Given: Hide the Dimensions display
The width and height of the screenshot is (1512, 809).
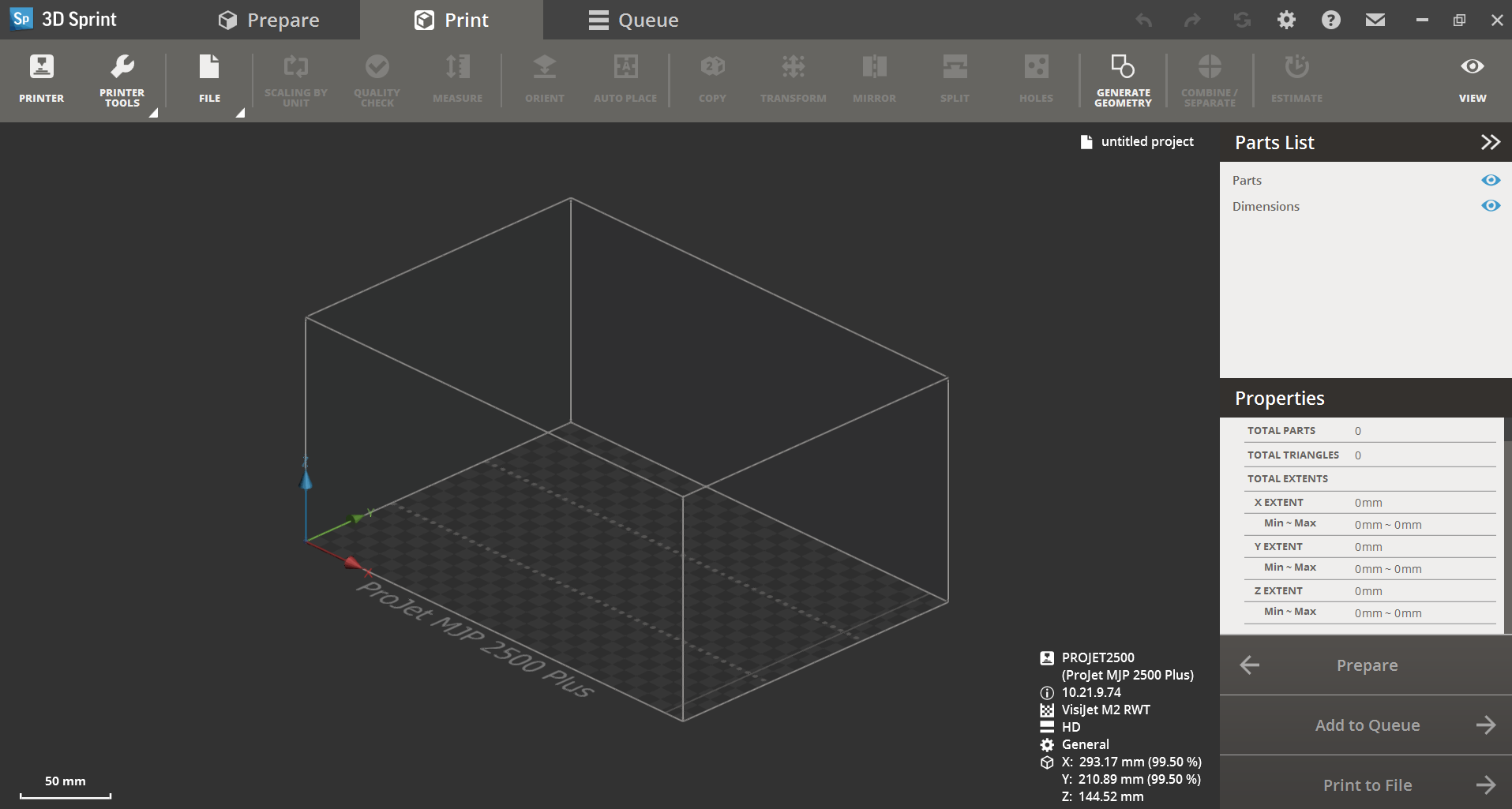Looking at the screenshot, I should pyautogui.click(x=1491, y=205).
